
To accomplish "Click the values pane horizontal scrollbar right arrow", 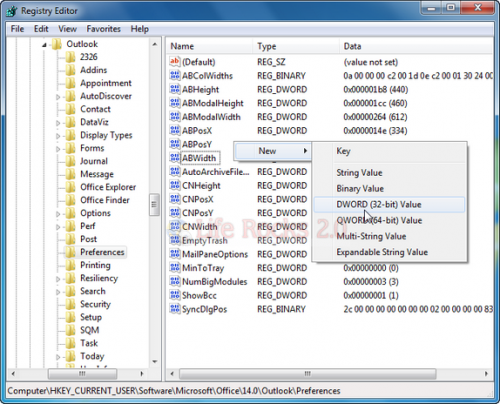I will coord(486,374).
